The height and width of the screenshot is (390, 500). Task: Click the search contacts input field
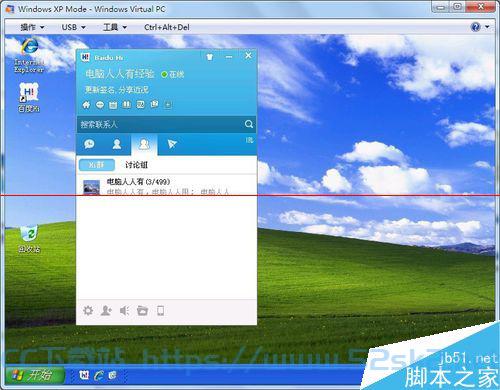click(160, 124)
